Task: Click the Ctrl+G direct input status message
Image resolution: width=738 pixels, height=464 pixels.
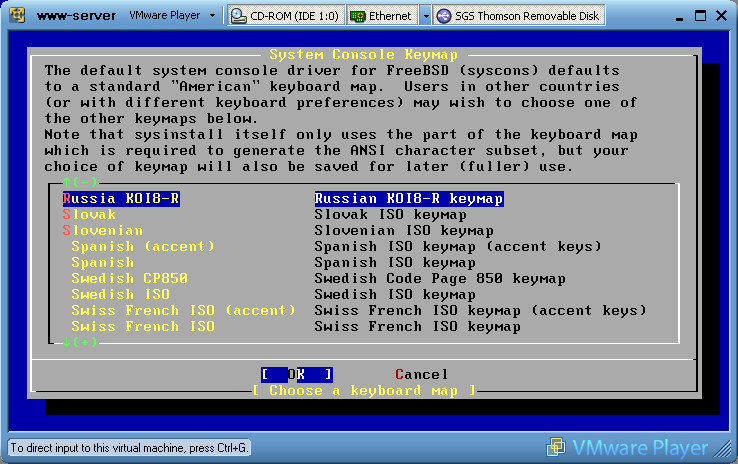Action: tap(129, 448)
